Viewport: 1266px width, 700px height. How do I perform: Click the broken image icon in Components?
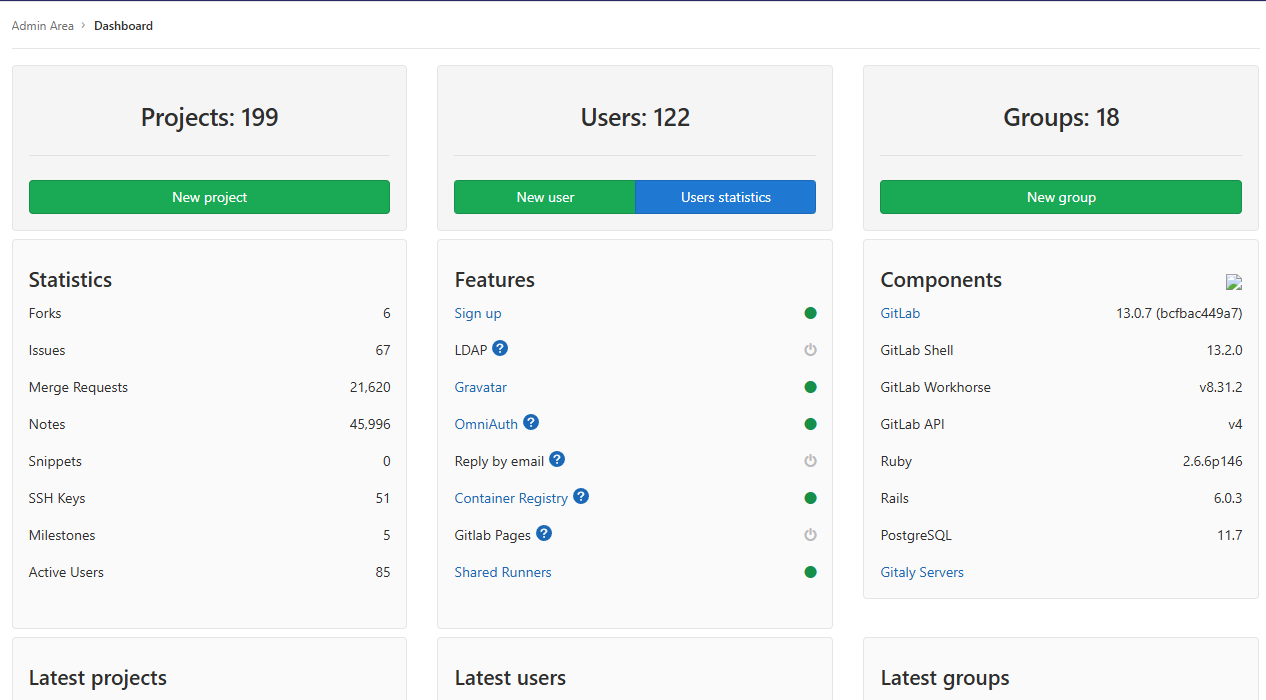(1234, 282)
